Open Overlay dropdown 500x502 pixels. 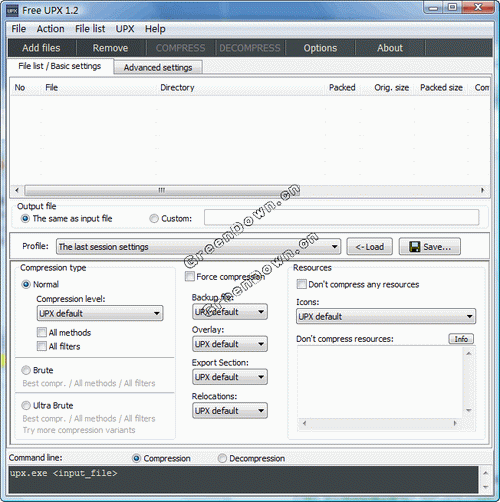pyautogui.click(x=230, y=344)
